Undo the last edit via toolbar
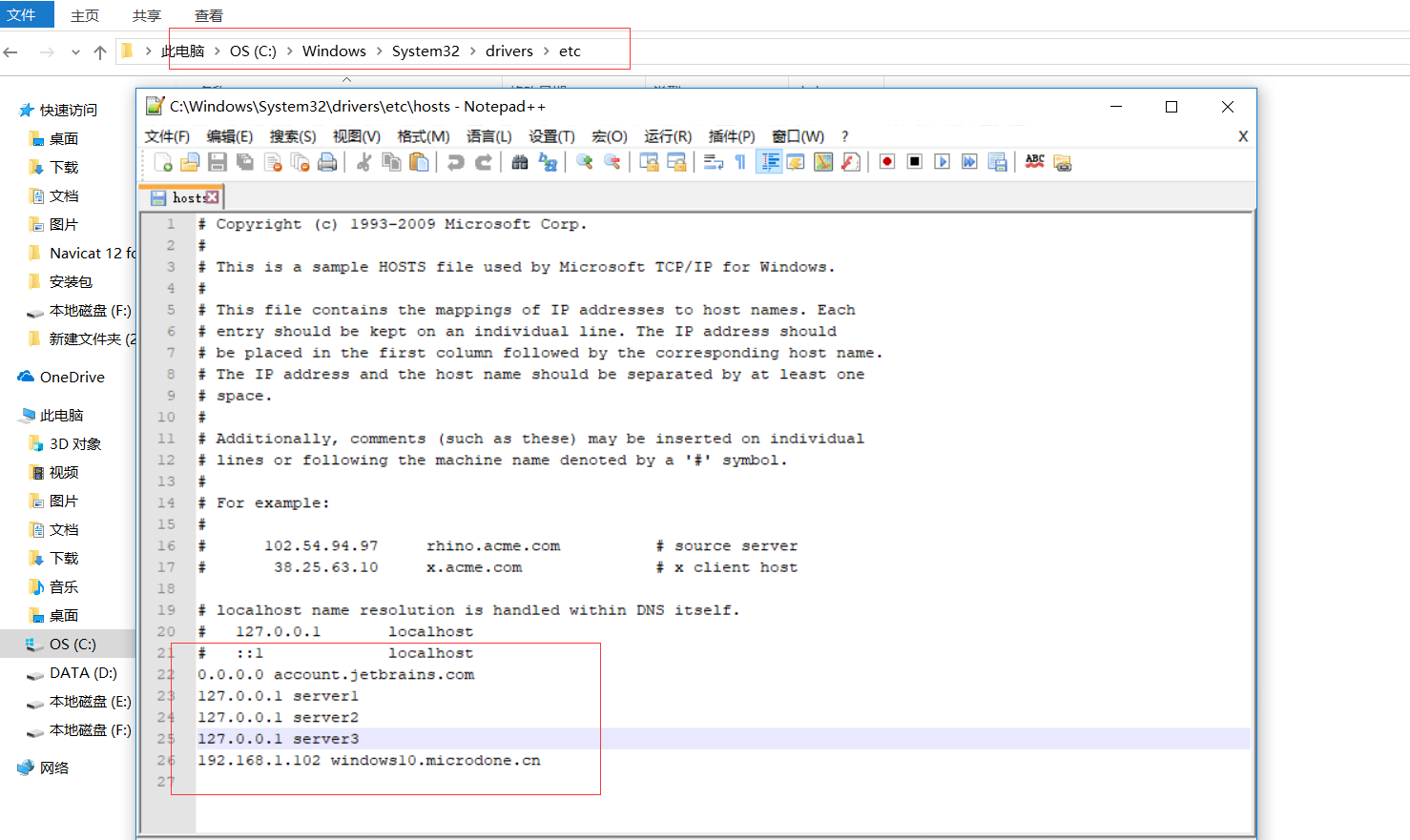The height and width of the screenshot is (840, 1410). [455, 162]
